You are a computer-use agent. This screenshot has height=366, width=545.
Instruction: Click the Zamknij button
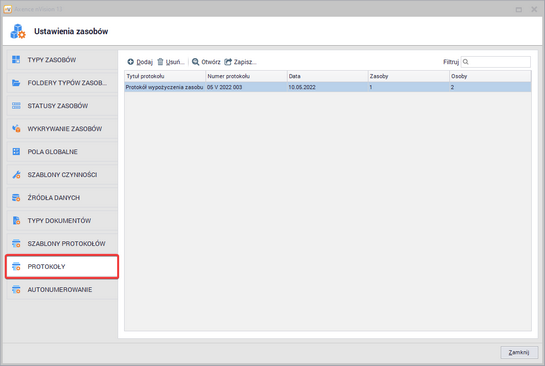519,352
